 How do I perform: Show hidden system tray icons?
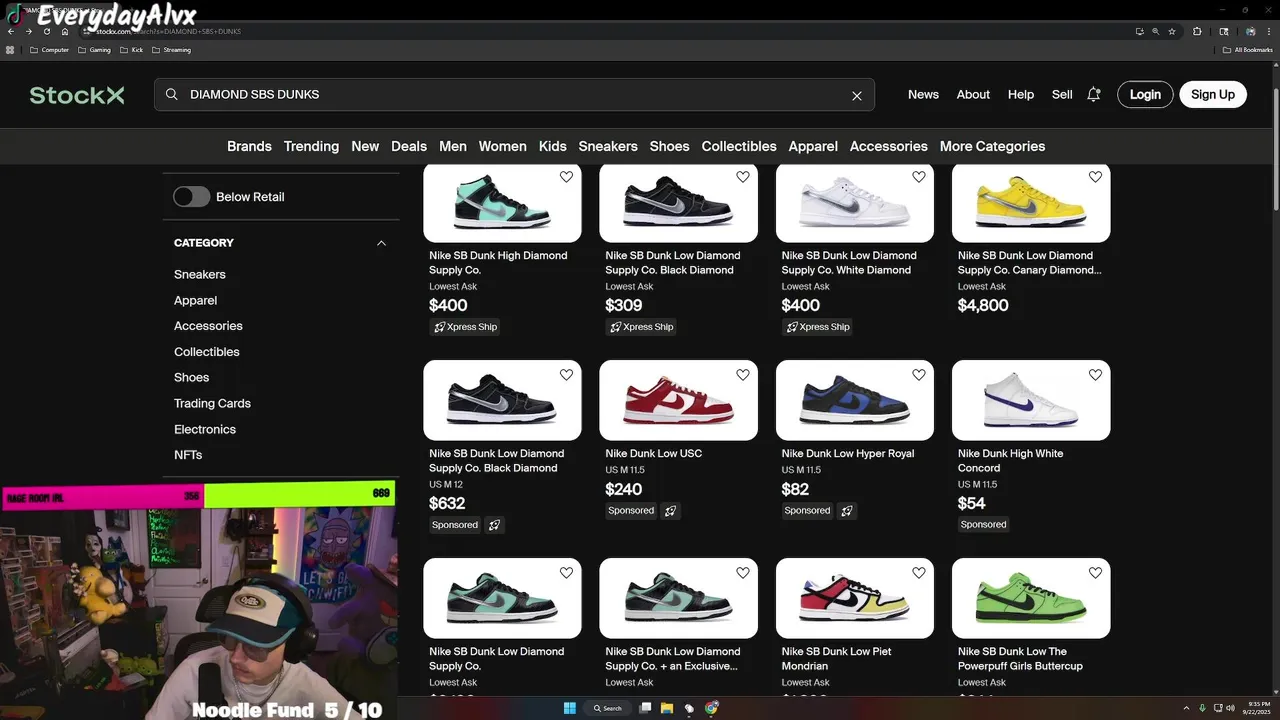pyautogui.click(x=1187, y=708)
